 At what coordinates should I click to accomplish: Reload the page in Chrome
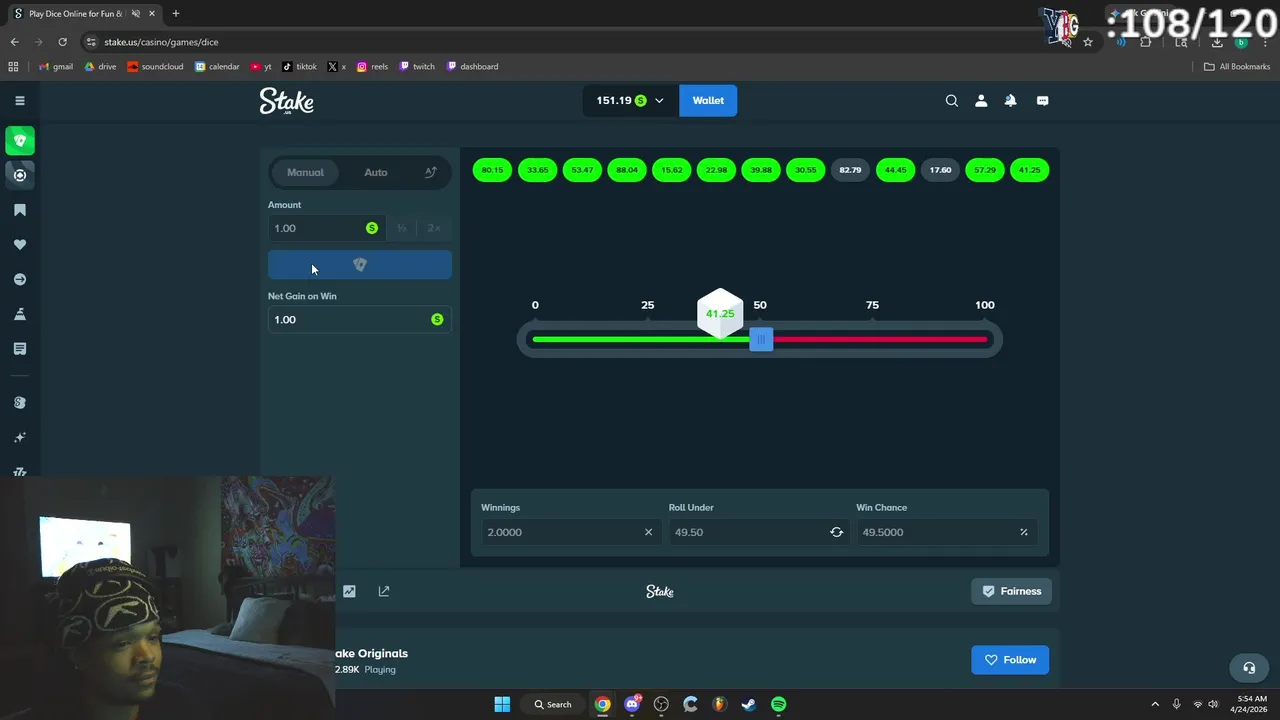click(x=62, y=42)
